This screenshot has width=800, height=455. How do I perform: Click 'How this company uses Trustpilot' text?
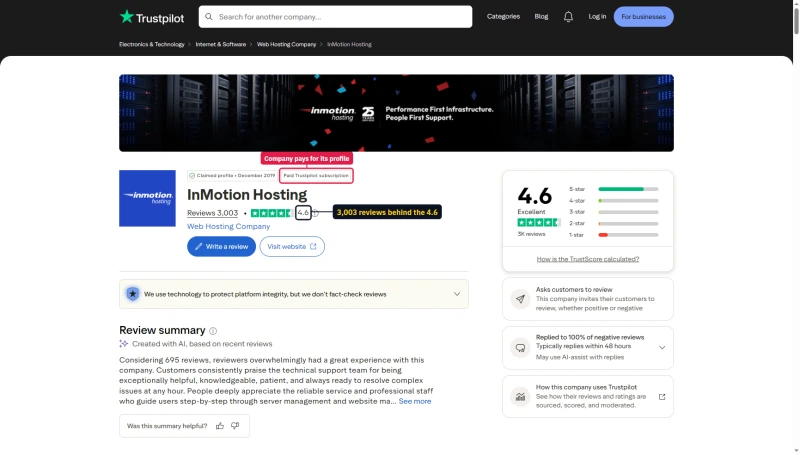pos(586,387)
